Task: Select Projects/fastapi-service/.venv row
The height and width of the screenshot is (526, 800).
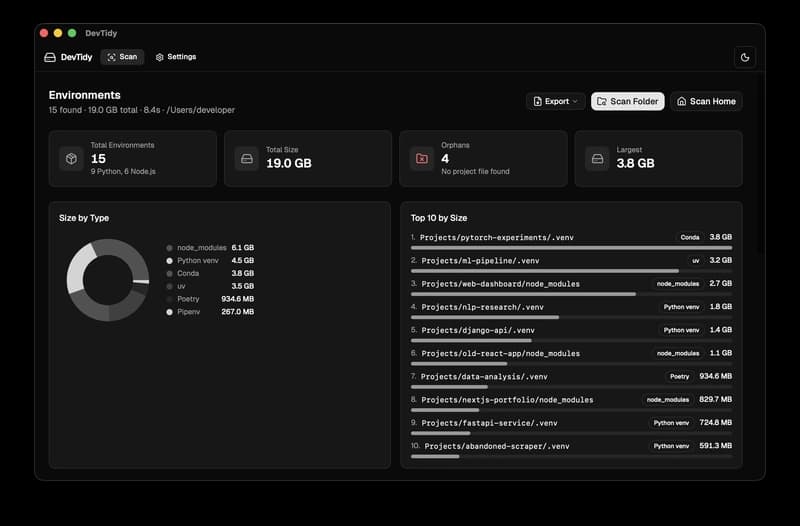Action: point(571,427)
